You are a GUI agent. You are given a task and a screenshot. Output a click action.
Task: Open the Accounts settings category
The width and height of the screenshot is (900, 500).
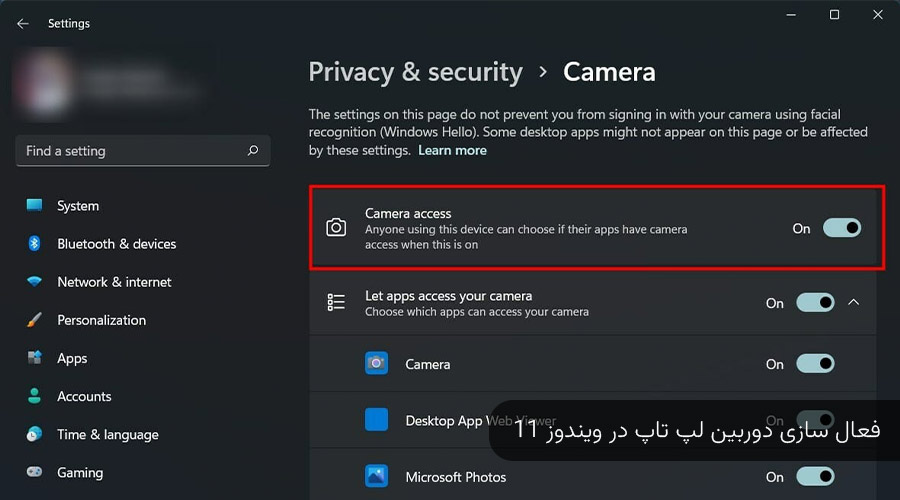pos(84,396)
